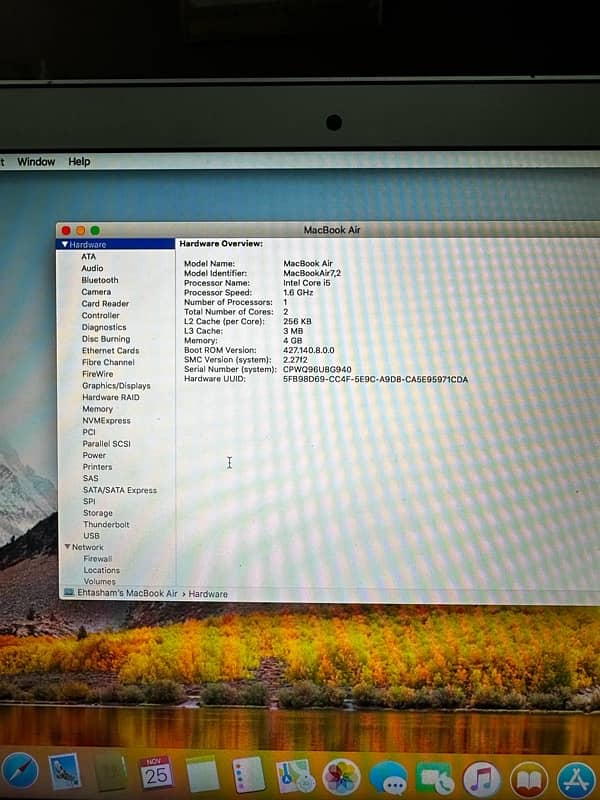
Task: Click Hardware in the bottom path bar
Action: pos(208,594)
